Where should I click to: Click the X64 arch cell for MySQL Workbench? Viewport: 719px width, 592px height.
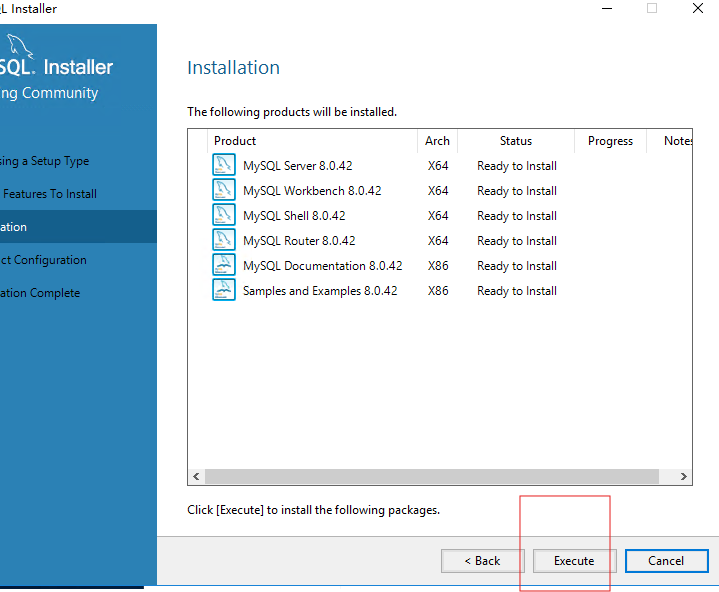438,191
